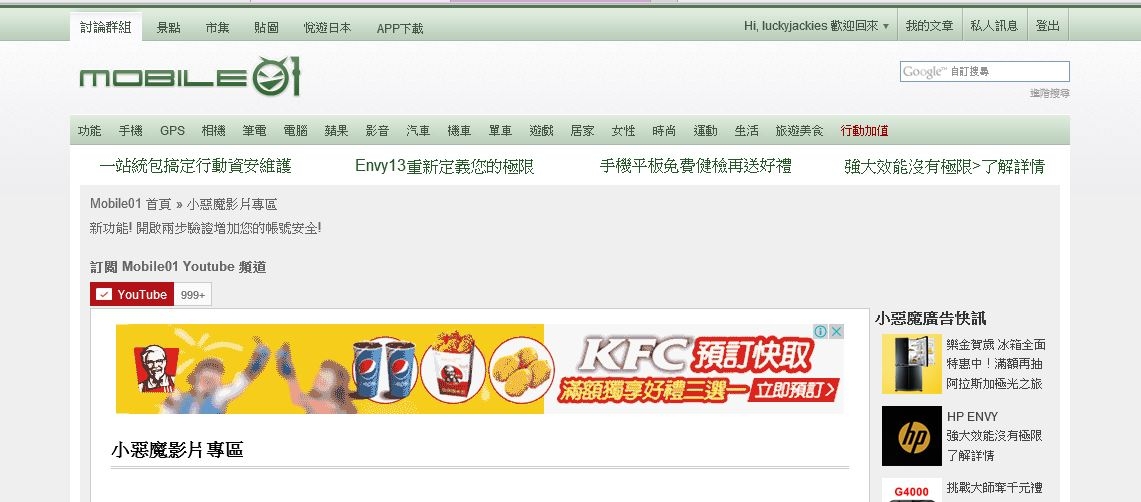Click the Google custom search field
The image size is (1141, 502).
tap(985, 71)
